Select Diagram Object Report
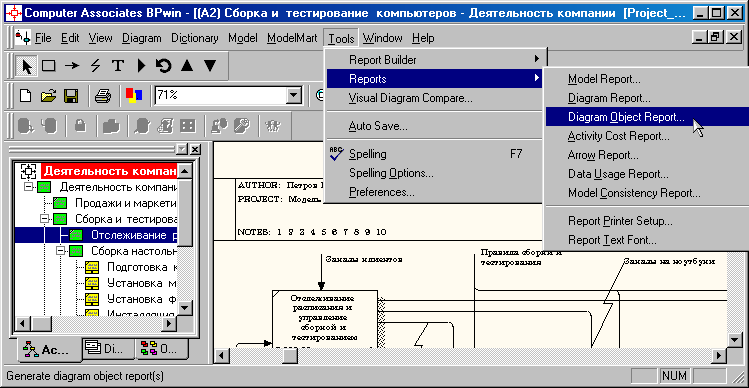The width and height of the screenshot is (749, 388). point(646,117)
